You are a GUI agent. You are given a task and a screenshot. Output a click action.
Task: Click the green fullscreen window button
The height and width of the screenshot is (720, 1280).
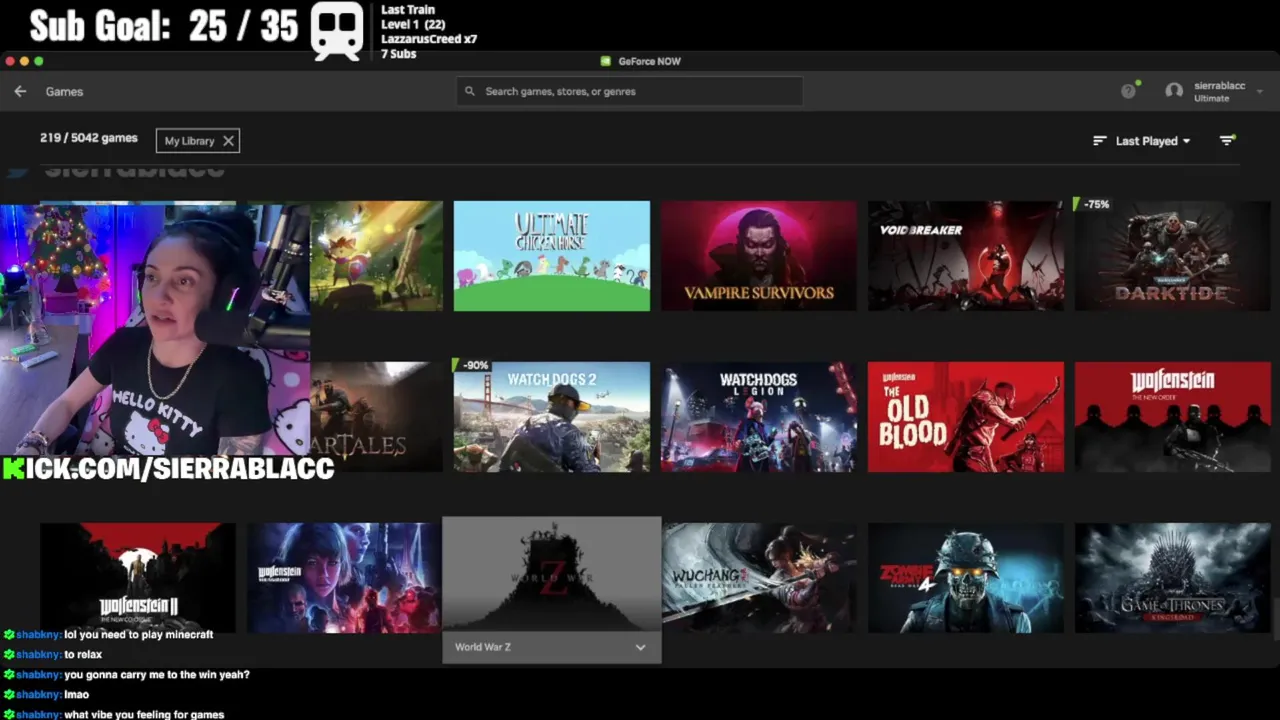[x=38, y=61]
